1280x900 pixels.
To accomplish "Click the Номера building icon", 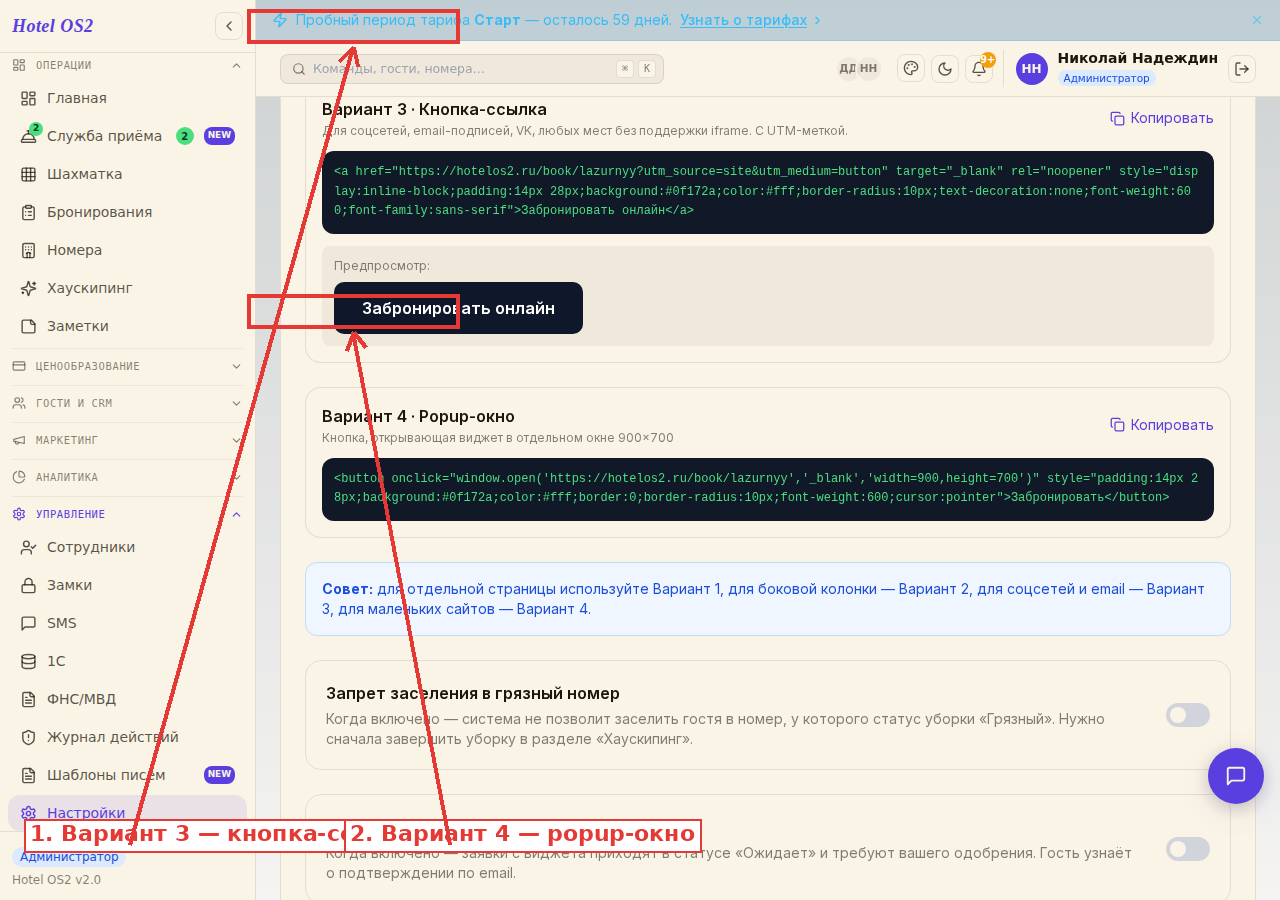I will 28,250.
